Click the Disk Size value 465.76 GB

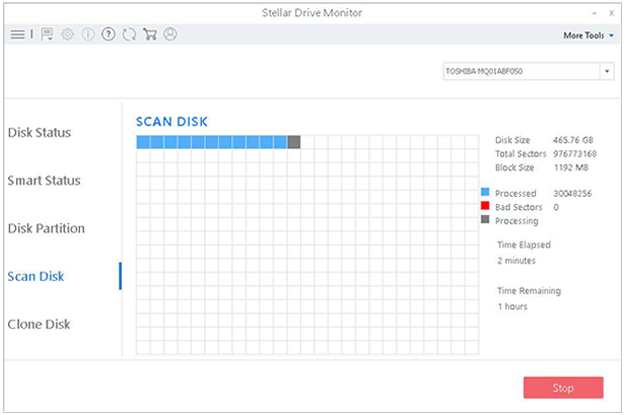coord(573,140)
